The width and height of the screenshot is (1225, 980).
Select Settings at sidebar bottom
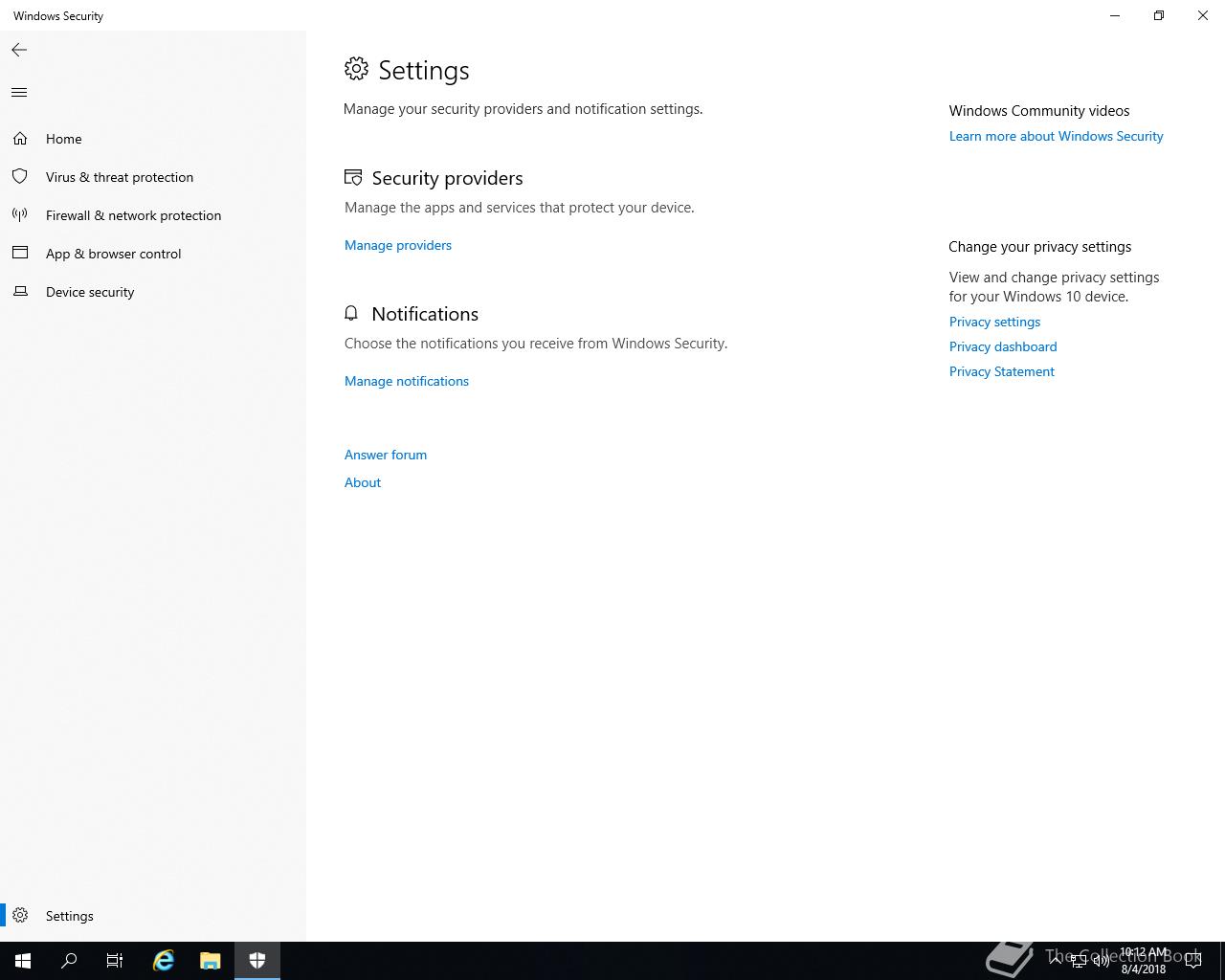pyautogui.click(x=153, y=916)
